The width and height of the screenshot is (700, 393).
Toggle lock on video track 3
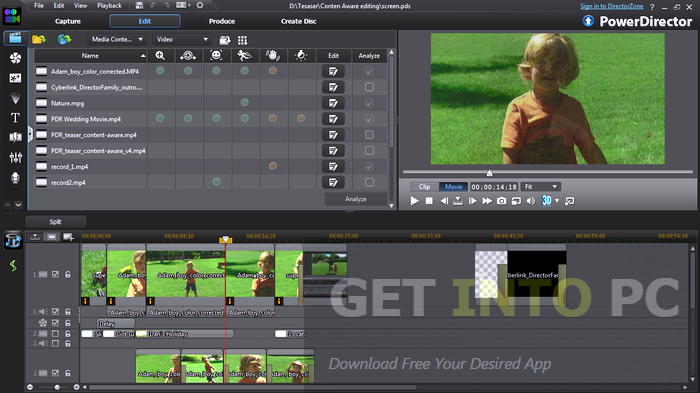click(x=68, y=373)
